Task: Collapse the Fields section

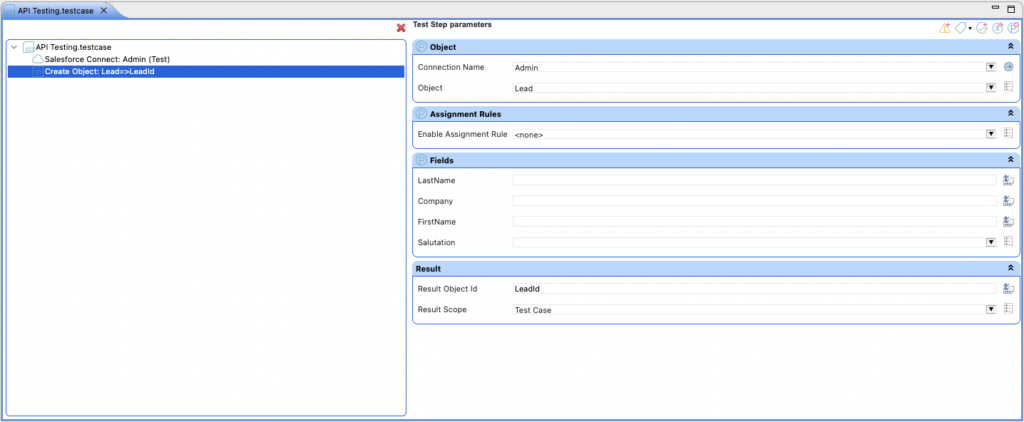Action: (1010, 160)
